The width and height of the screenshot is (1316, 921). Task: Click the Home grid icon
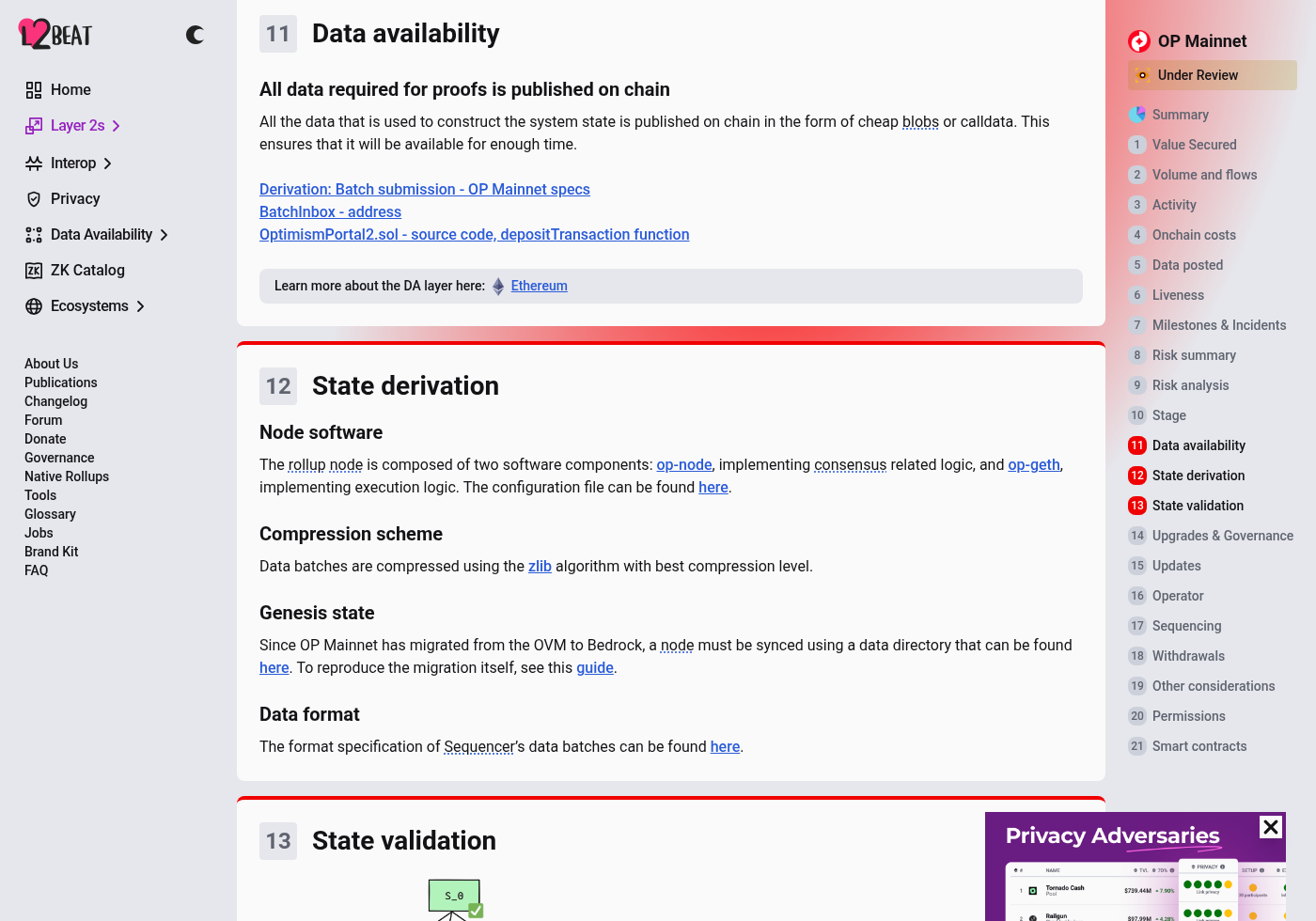coord(34,90)
